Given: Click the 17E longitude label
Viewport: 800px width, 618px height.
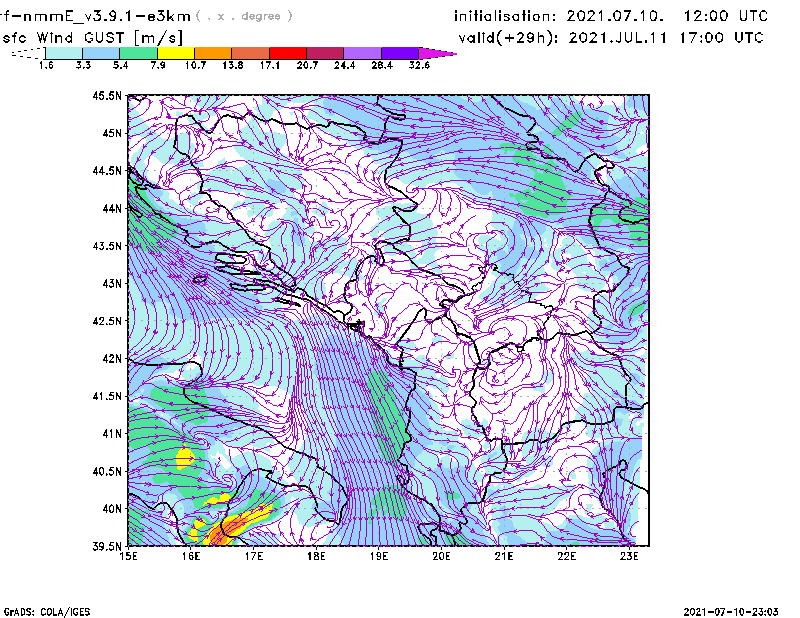Looking at the screenshot, I should point(254,556).
